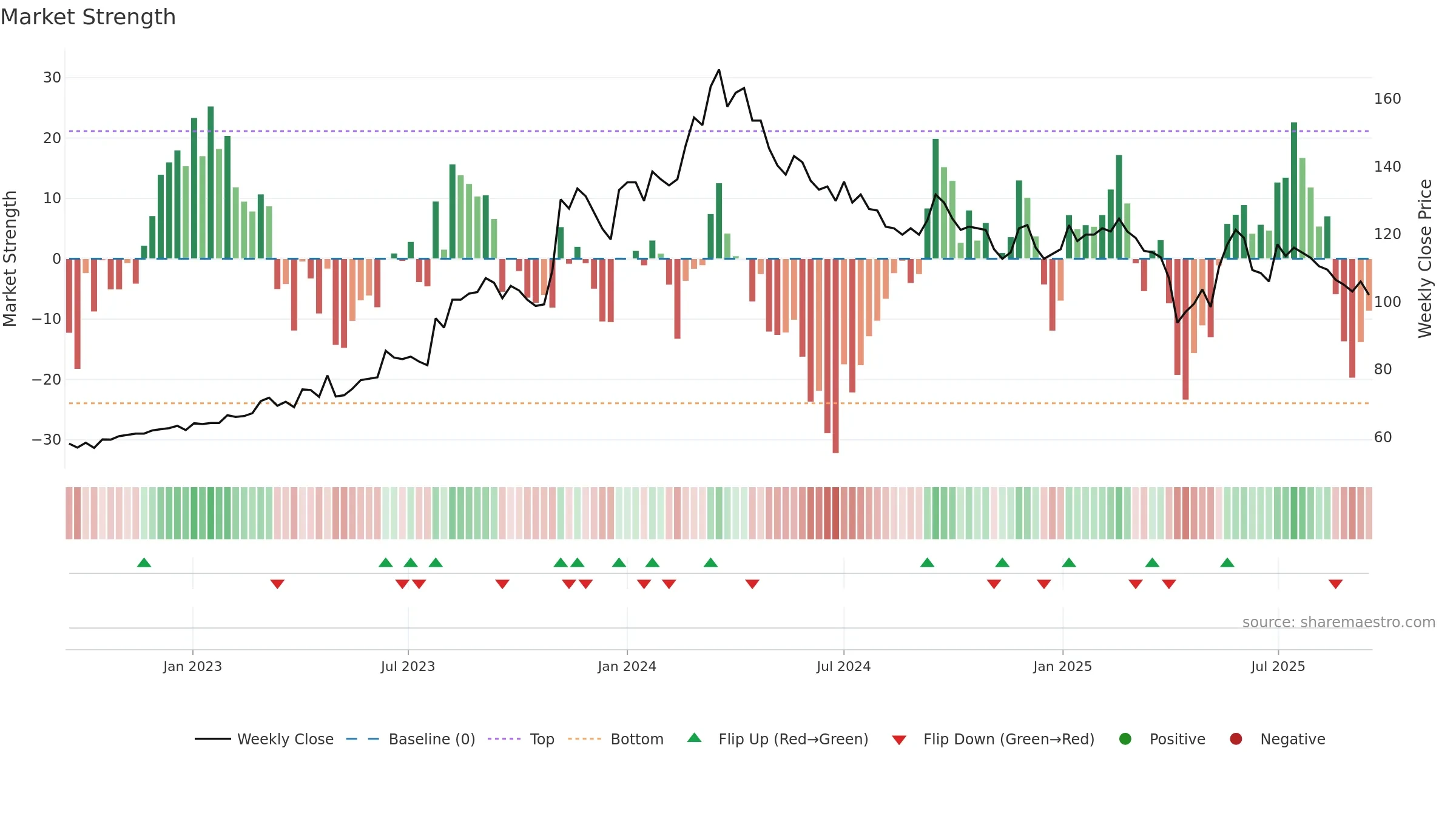
Task: Click the last green flip-up marker before Jul 2025
Action: click(x=1227, y=562)
